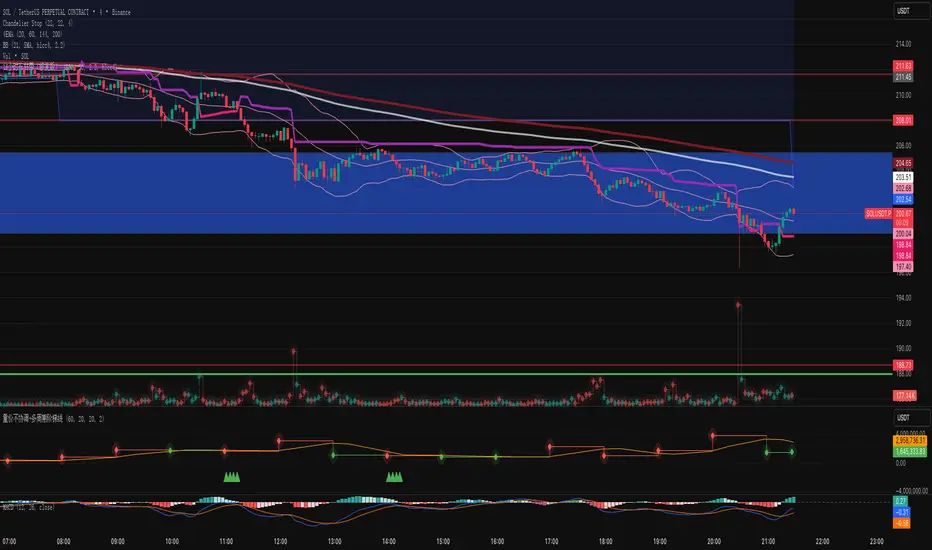Select the Vol · SOL indicator legend
The height and width of the screenshot is (550, 932).
tap(15, 56)
